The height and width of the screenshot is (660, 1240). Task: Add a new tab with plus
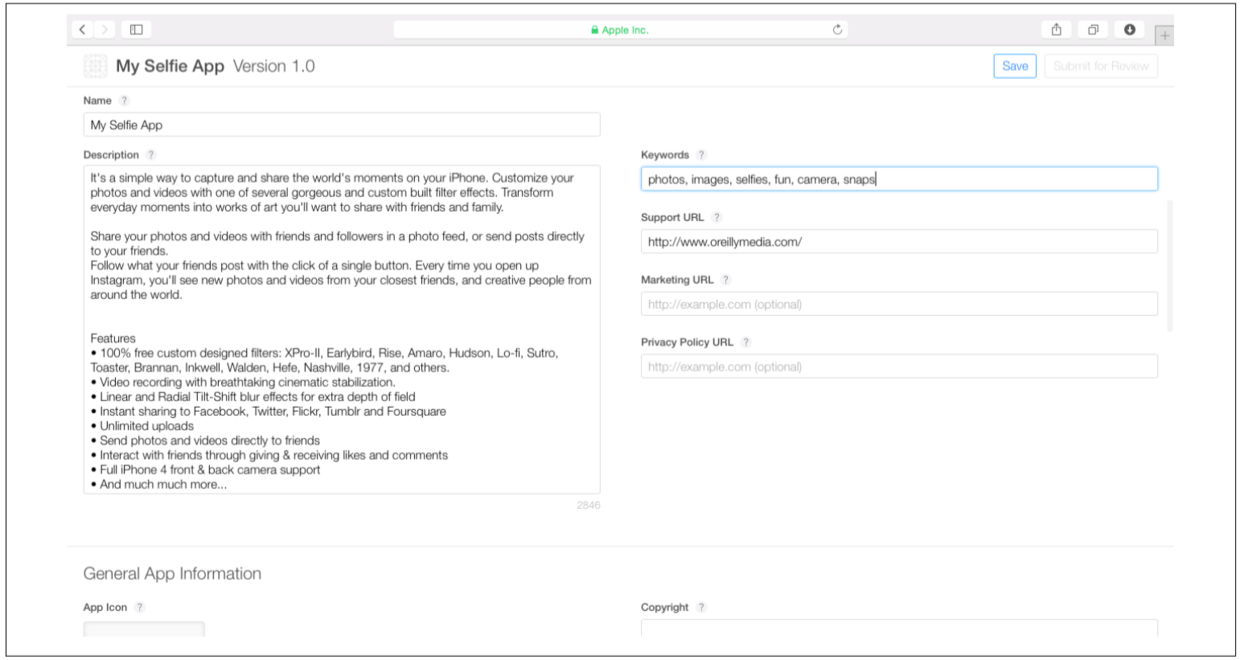tap(1164, 36)
